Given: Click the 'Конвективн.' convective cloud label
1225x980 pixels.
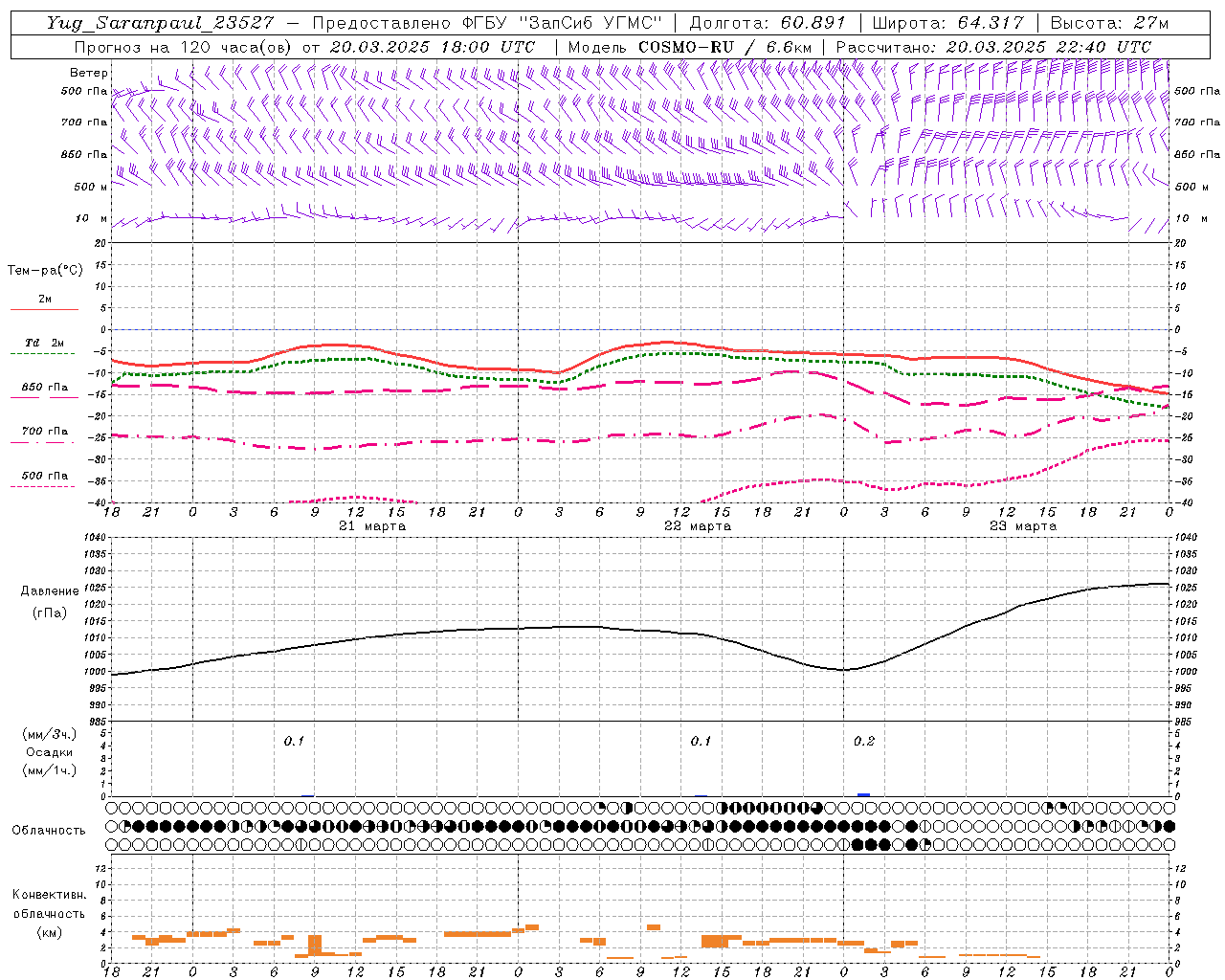Looking at the screenshot, I should [x=49, y=895].
